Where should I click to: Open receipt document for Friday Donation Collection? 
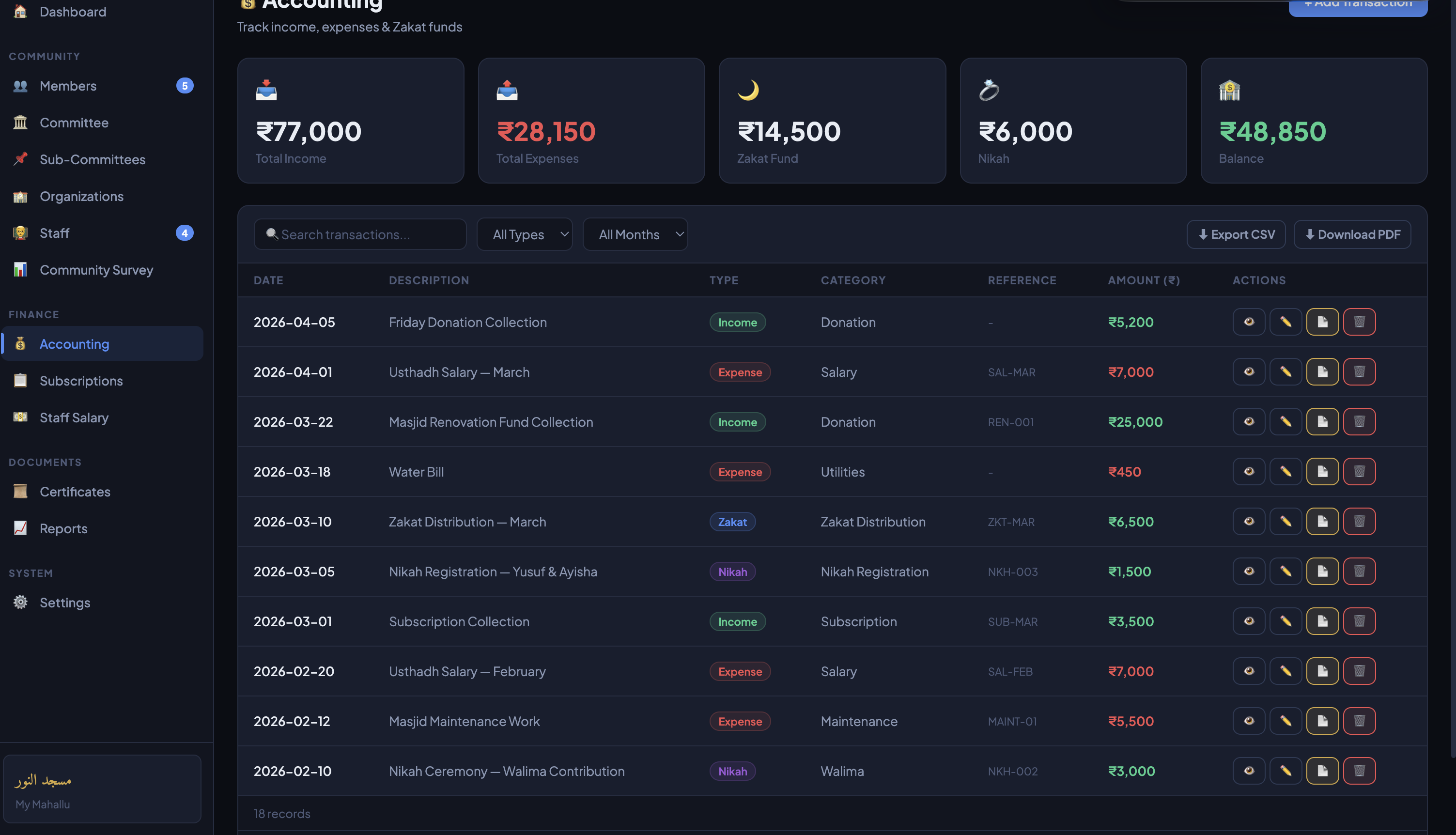tap(1322, 322)
